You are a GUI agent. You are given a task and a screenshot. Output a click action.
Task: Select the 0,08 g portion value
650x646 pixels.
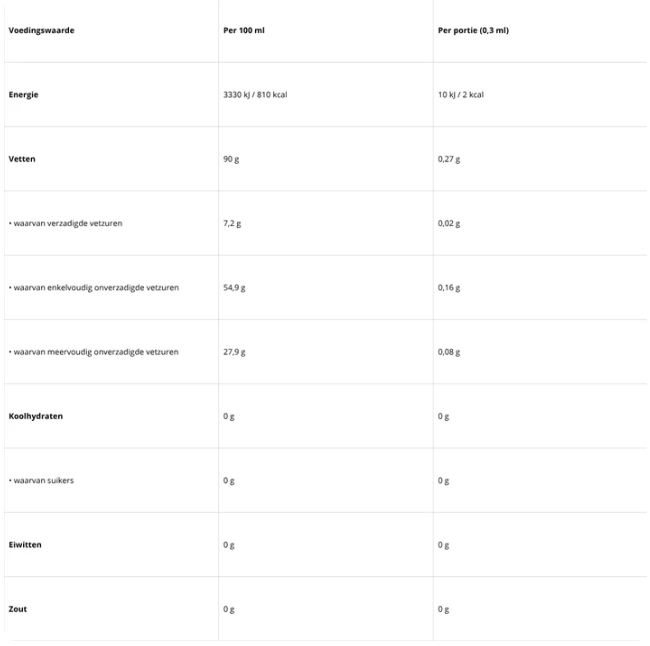pos(449,351)
